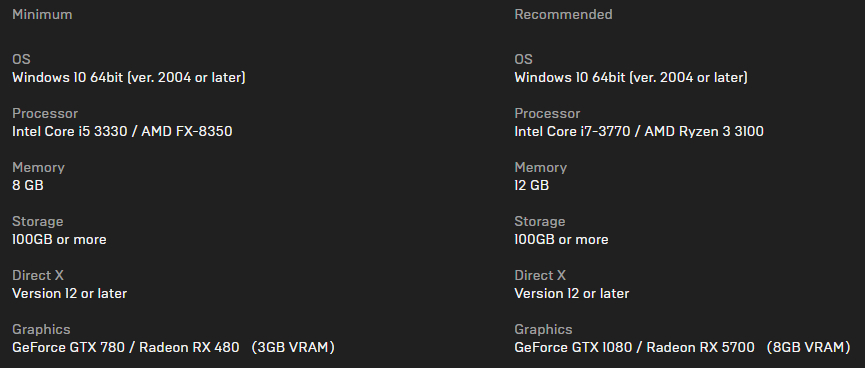Select the recommended OS Windows 10 text

pos(631,78)
